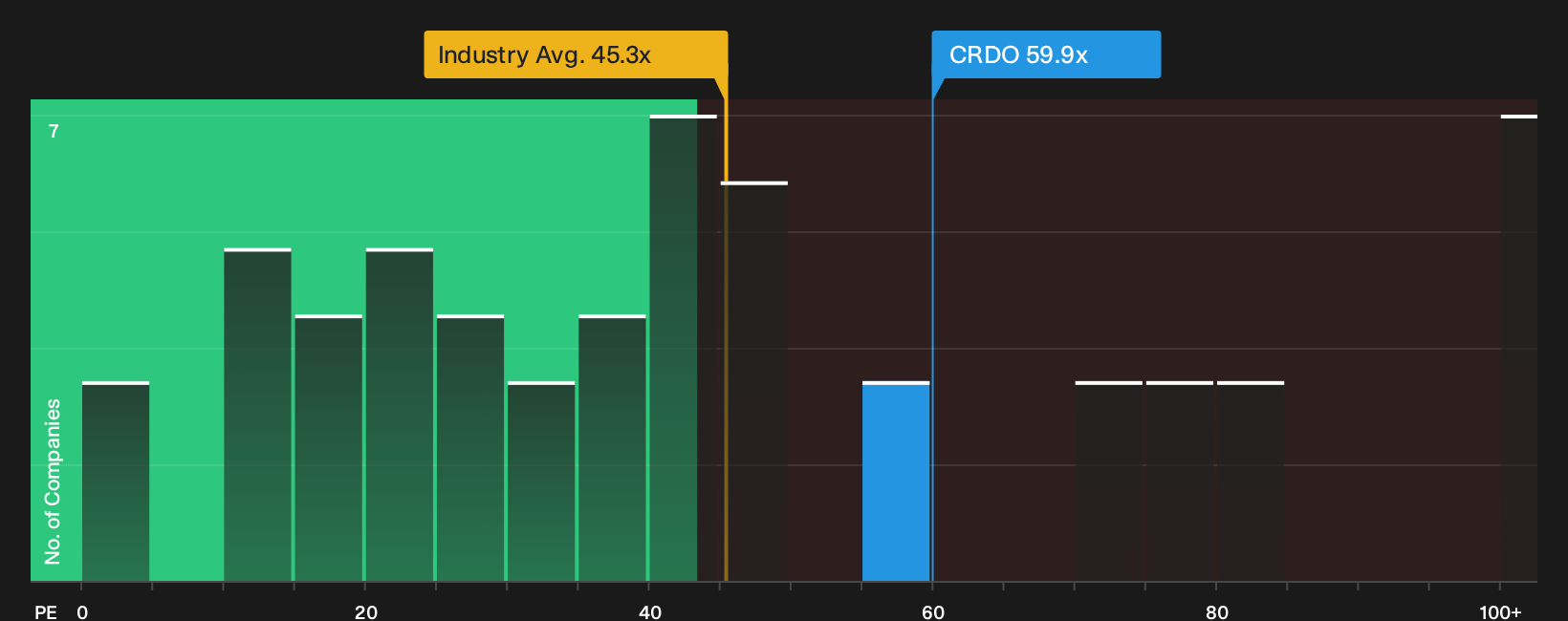Click the Industry Avg. 45.3x label

point(576,54)
